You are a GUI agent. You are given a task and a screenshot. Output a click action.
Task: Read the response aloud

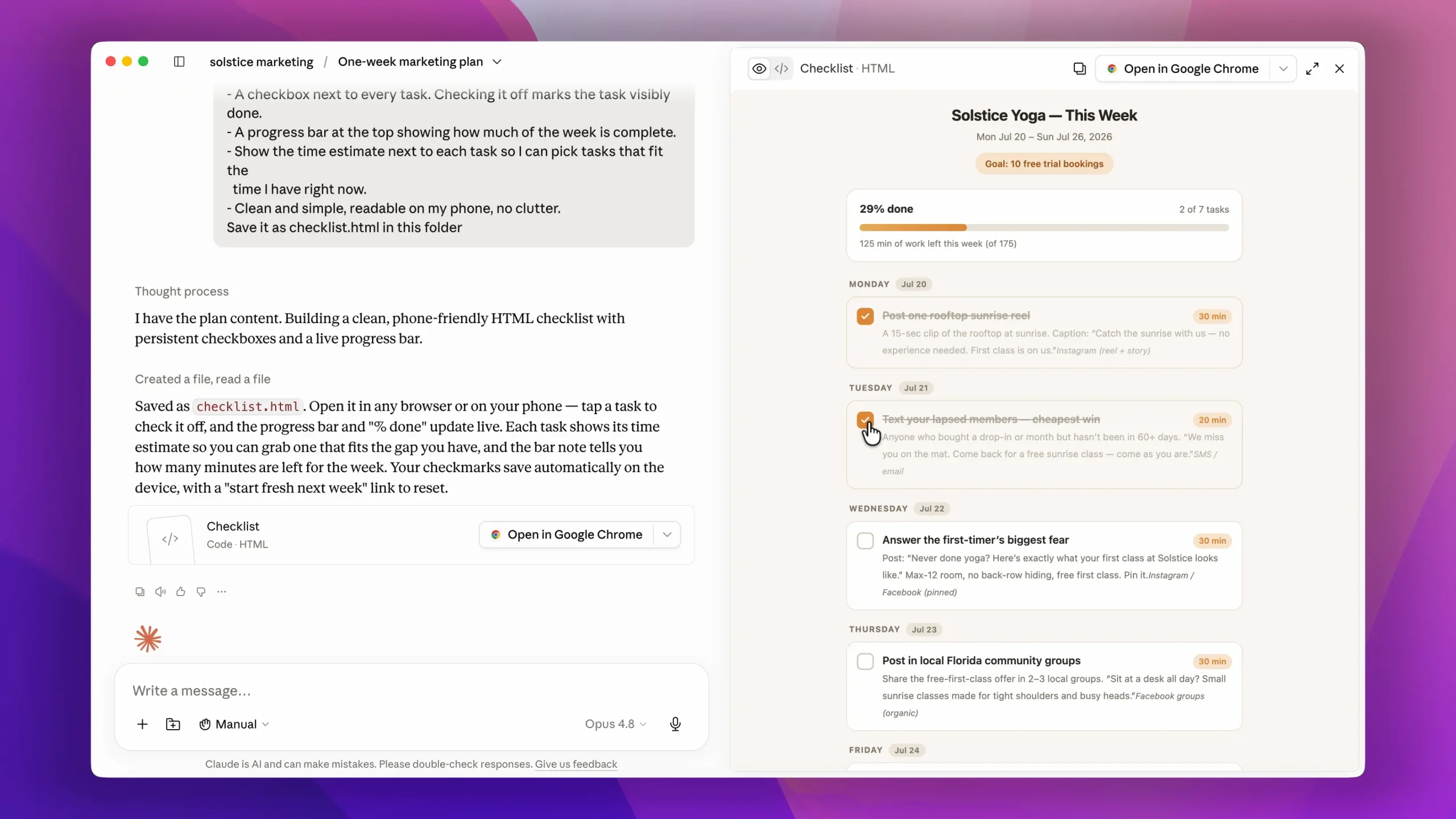tap(160, 591)
